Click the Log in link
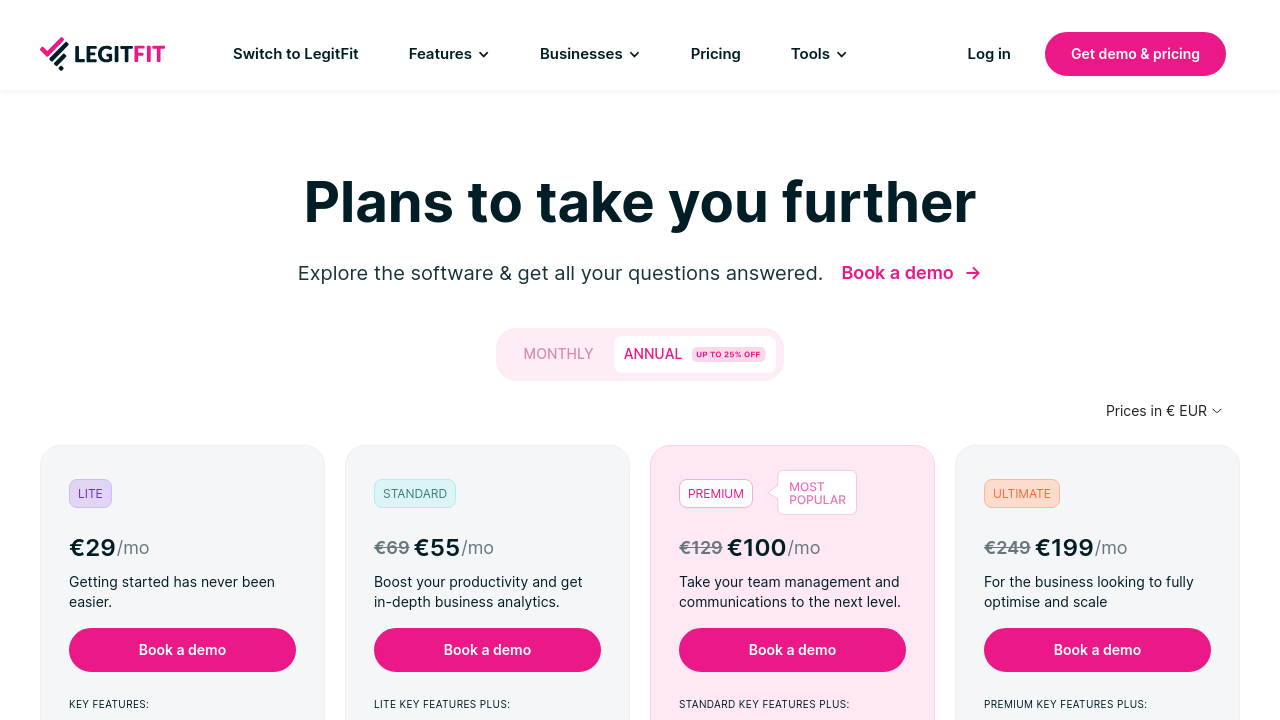The height and width of the screenshot is (720, 1280). click(988, 54)
